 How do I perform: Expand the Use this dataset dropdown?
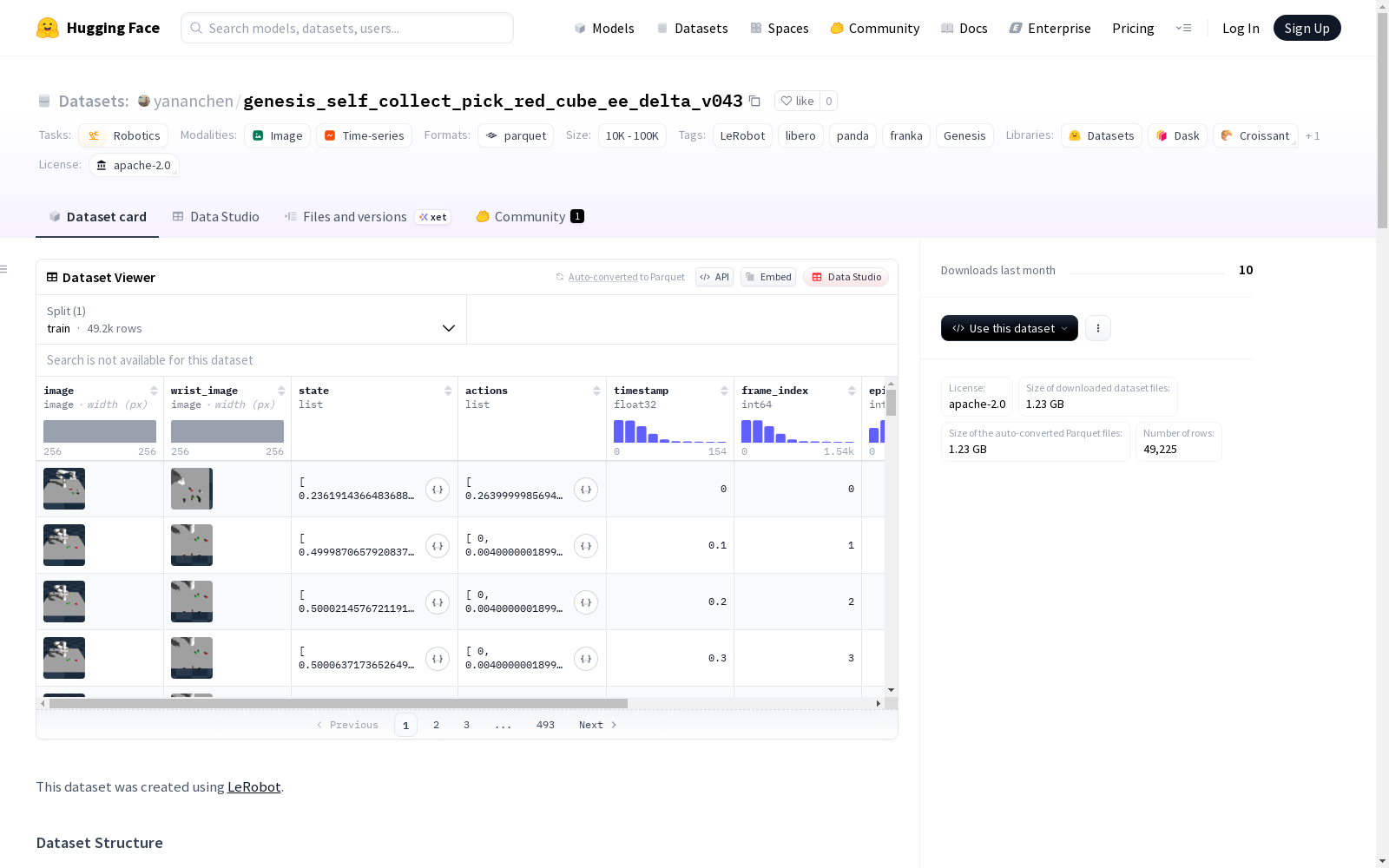tap(1010, 328)
